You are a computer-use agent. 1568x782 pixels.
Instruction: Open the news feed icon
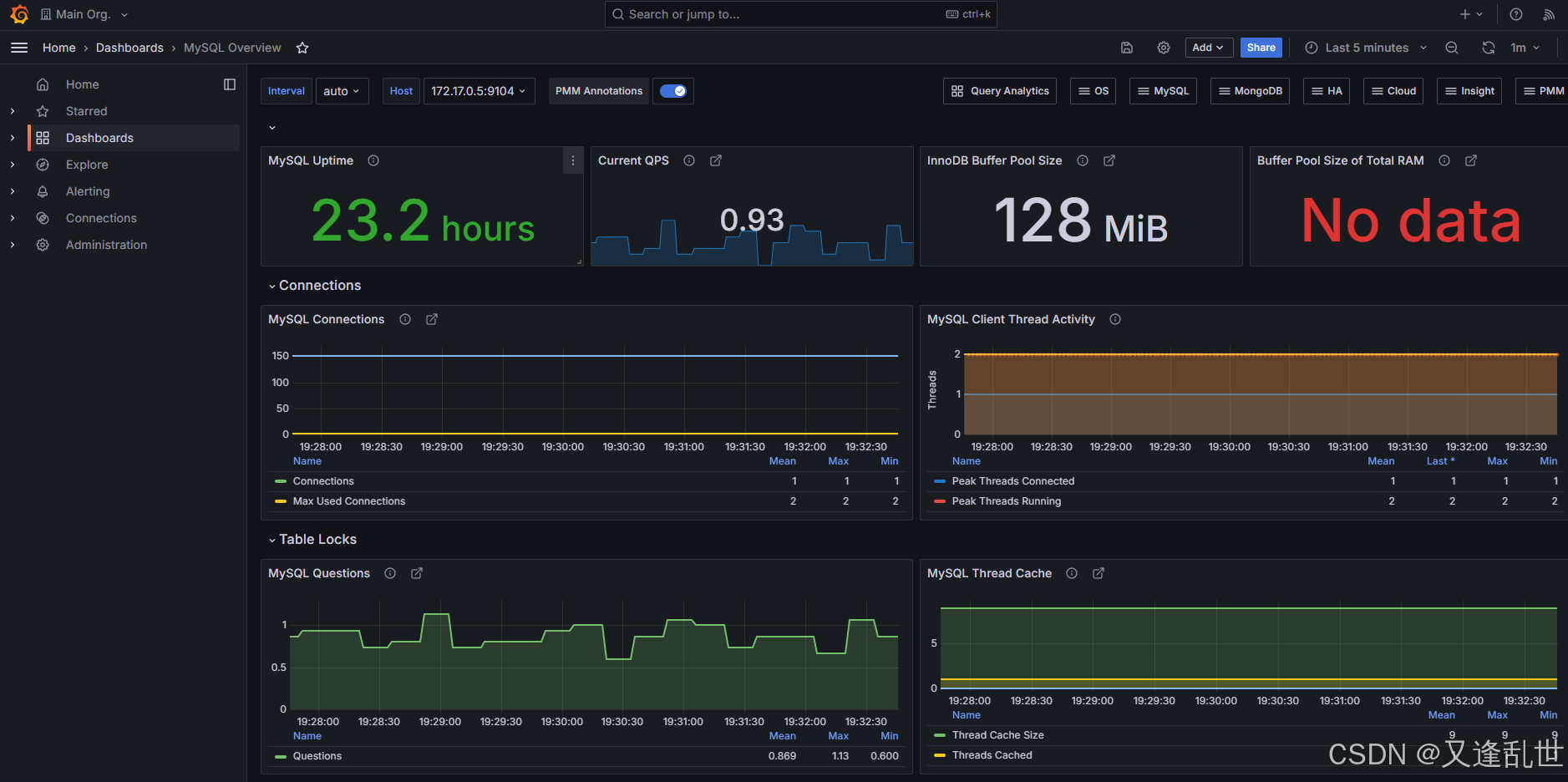[1549, 14]
